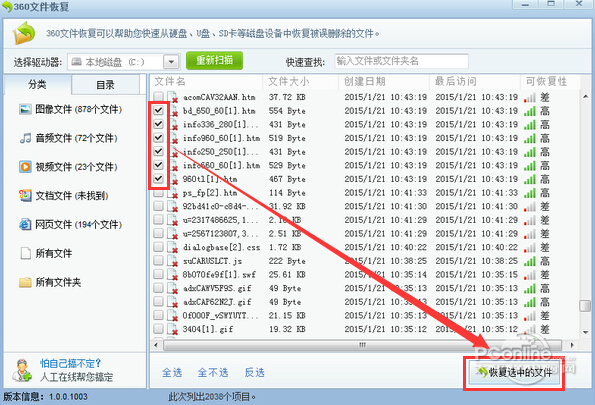
Task: Click the file name info660_60[1].htm
Action: 221,165
